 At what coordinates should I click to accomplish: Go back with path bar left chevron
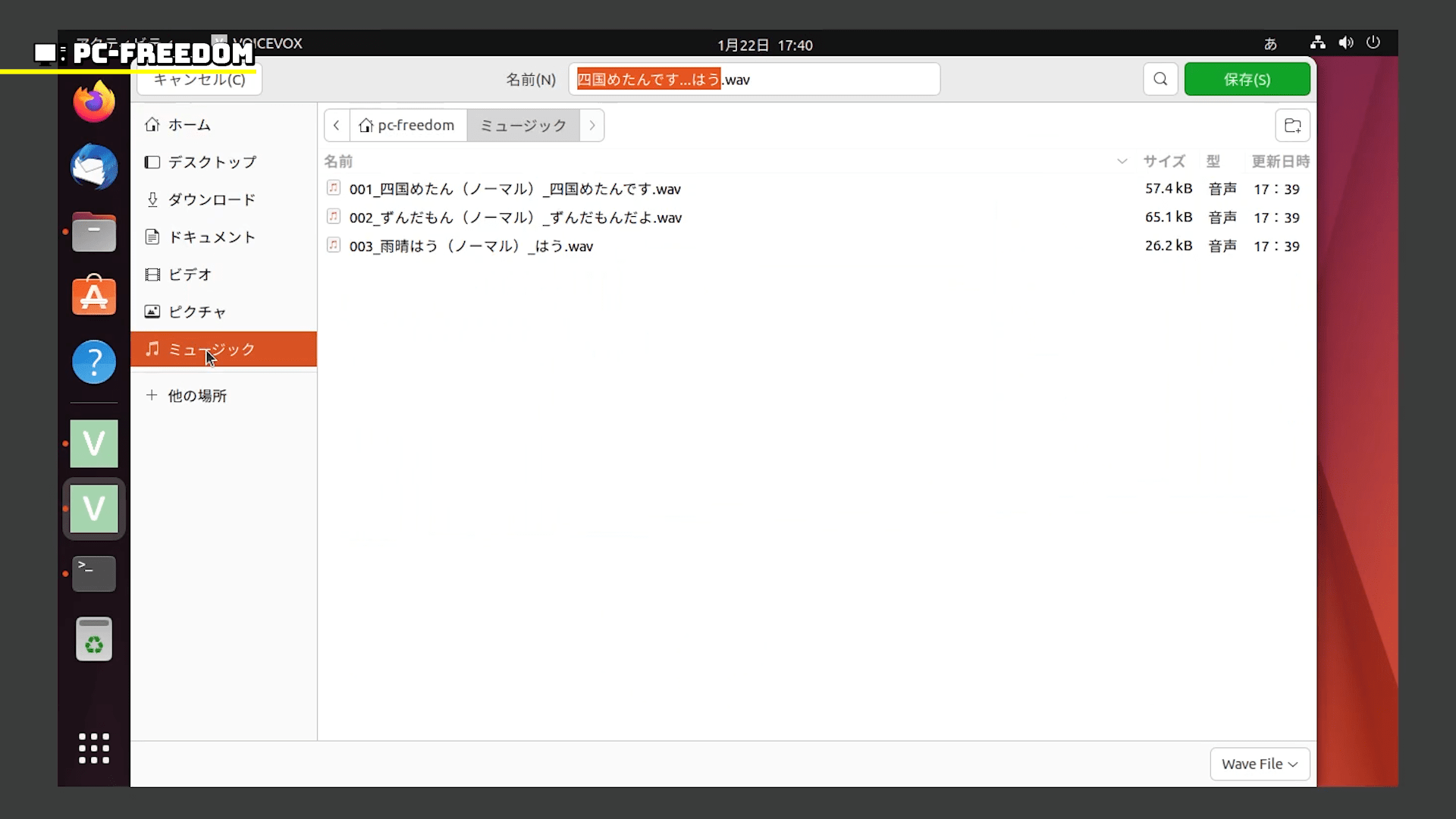point(337,125)
